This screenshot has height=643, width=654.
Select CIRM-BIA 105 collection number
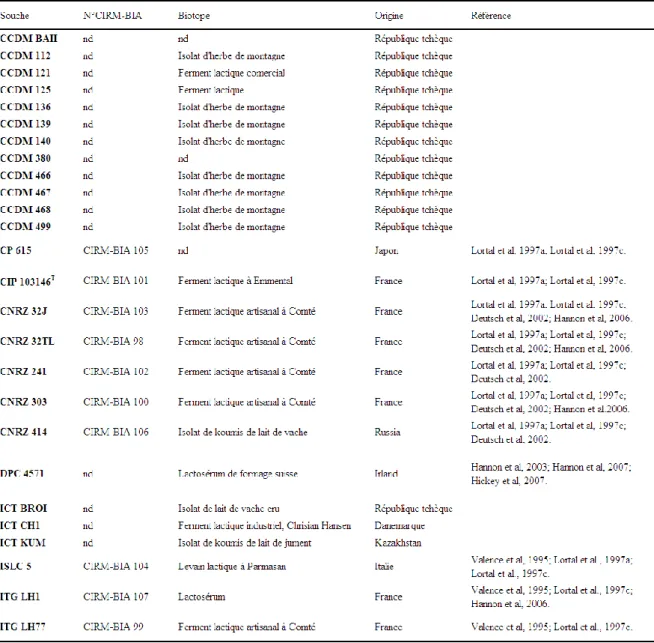(x=116, y=250)
